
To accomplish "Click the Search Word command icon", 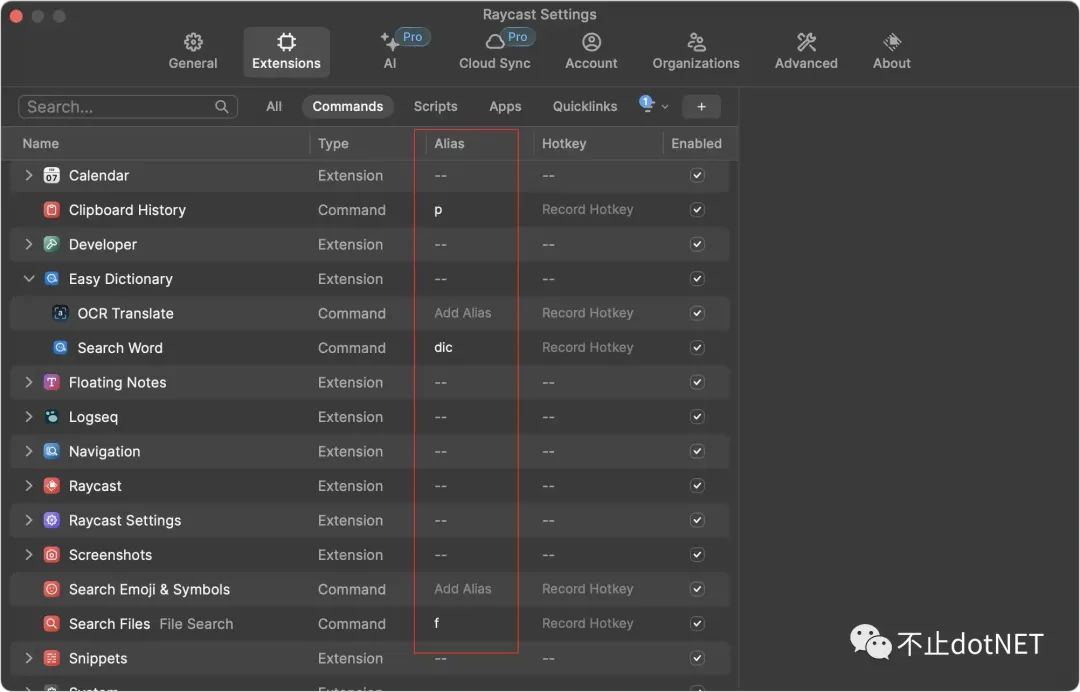I will click(x=61, y=348).
